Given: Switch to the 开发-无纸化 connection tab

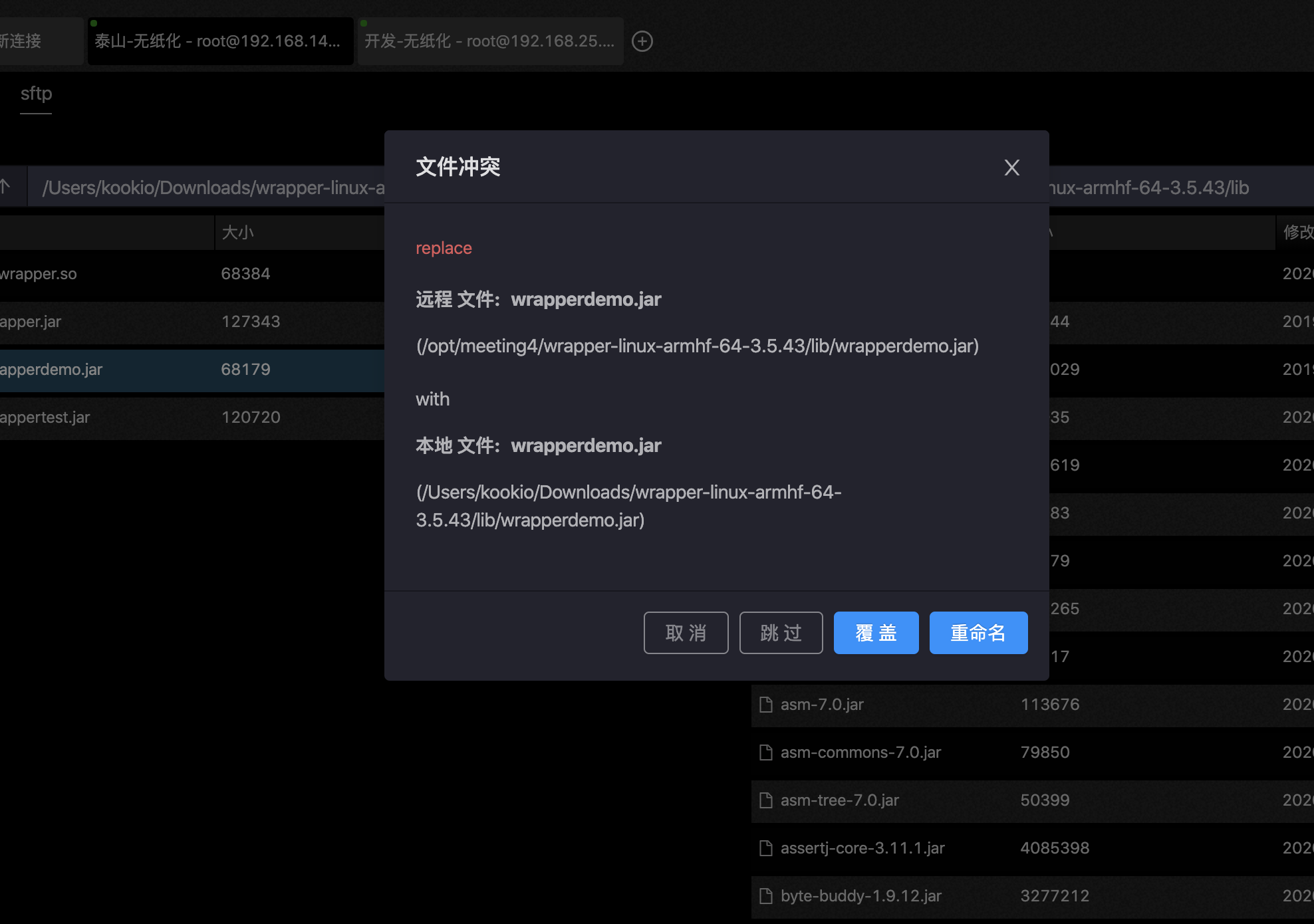Looking at the screenshot, I should (x=489, y=41).
